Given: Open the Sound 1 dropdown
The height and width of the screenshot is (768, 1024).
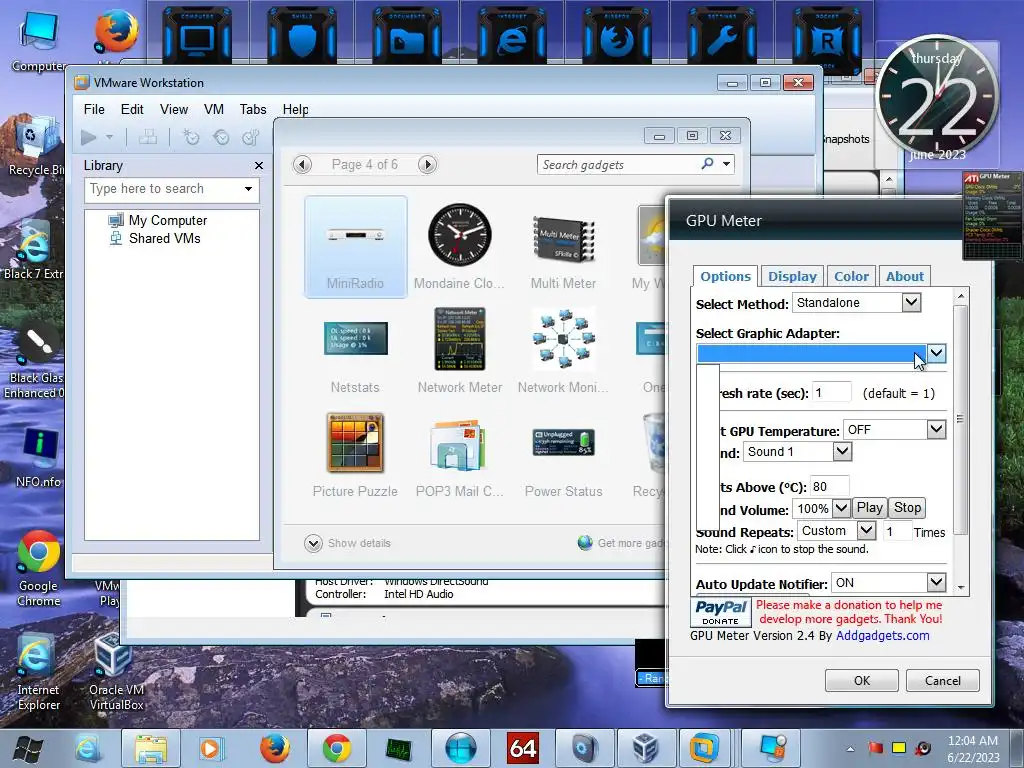Looking at the screenshot, I should 842,451.
